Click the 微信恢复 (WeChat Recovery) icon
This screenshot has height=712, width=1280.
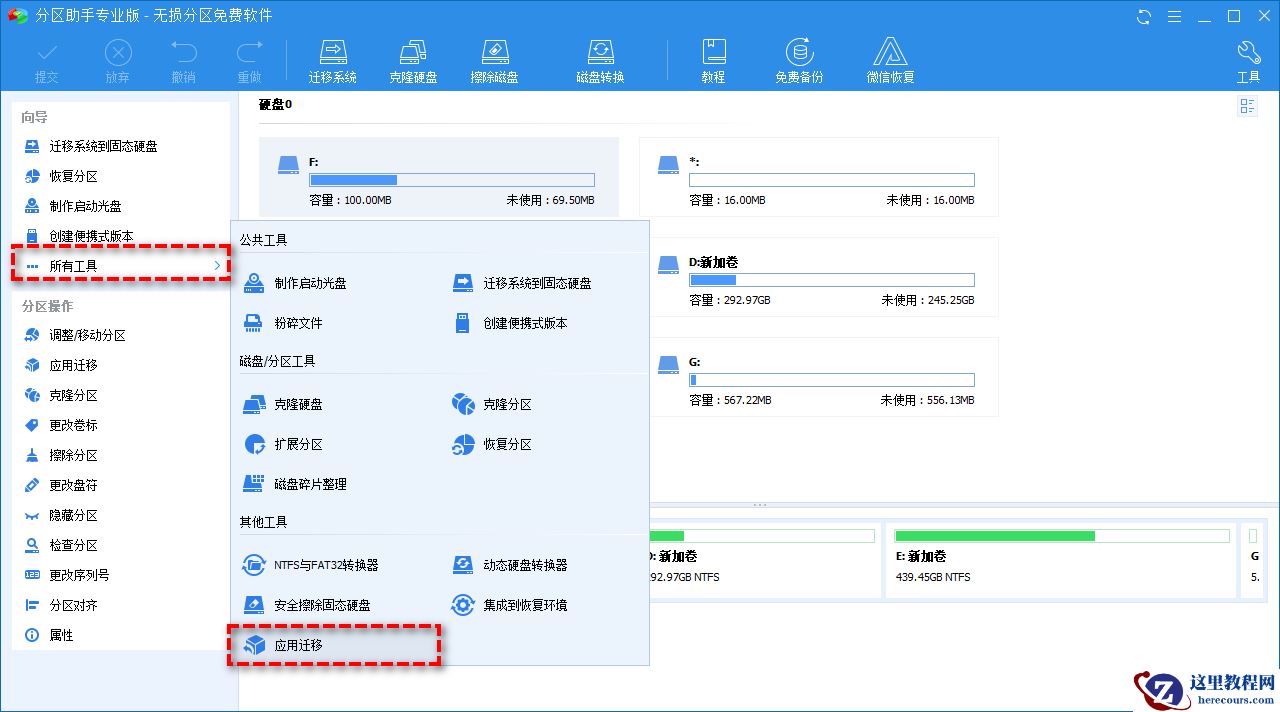point(890,57)
